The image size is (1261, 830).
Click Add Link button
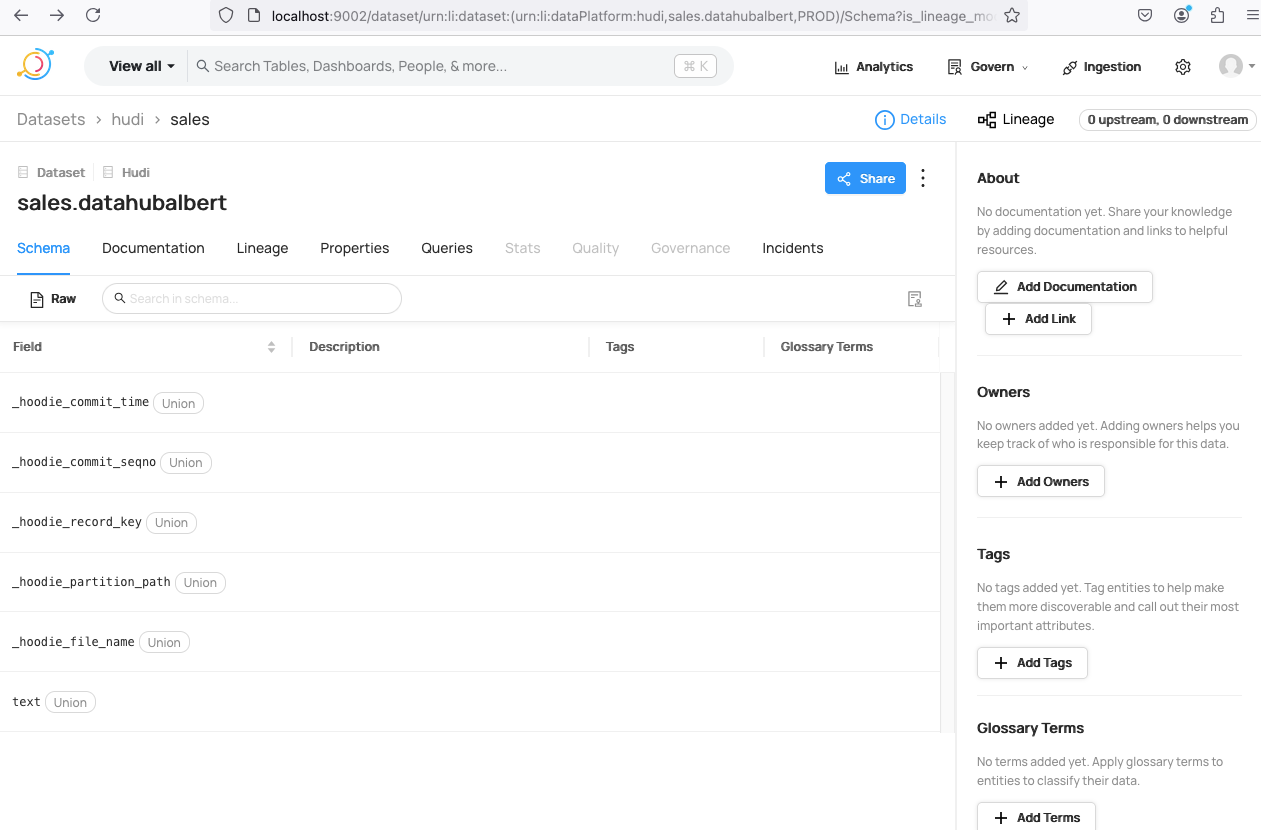(x=1038, y=319)
